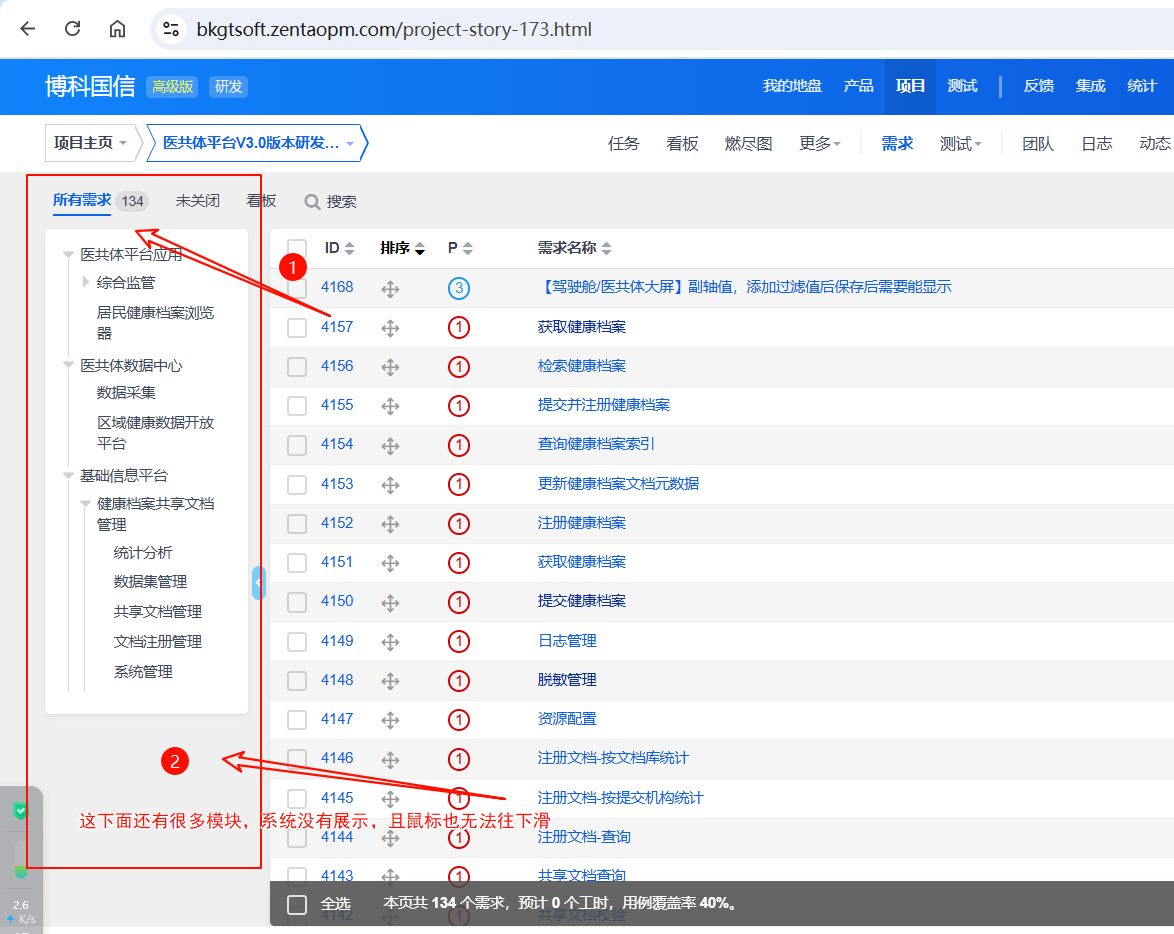This screenshot has width=1174, height=934.
Task: Switch to the 未关闭 tab
Action: point(198,201)
